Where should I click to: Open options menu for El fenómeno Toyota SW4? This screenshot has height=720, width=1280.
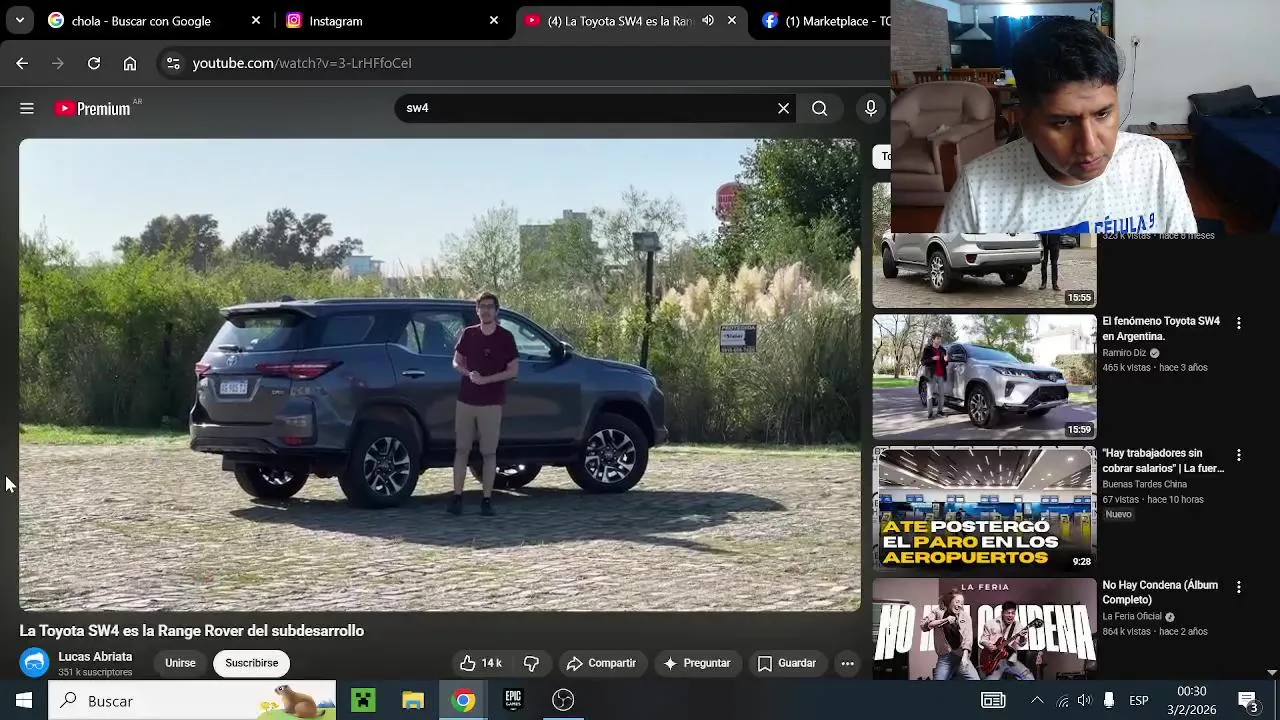coord(1239,323)
